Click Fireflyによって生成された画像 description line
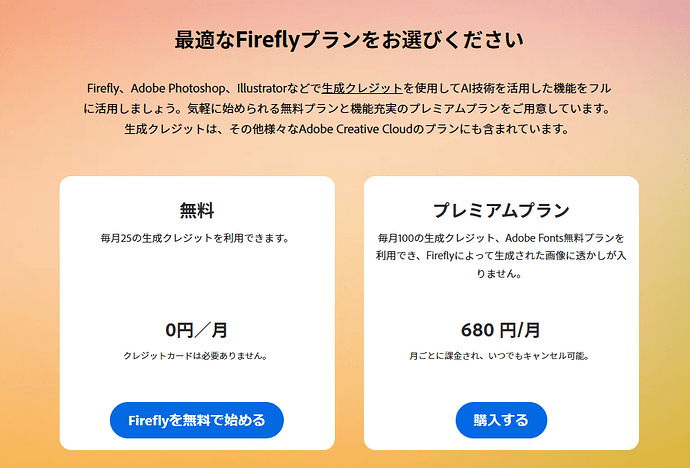The height and width of the screenshot is (468, 690). pos(501,256)
